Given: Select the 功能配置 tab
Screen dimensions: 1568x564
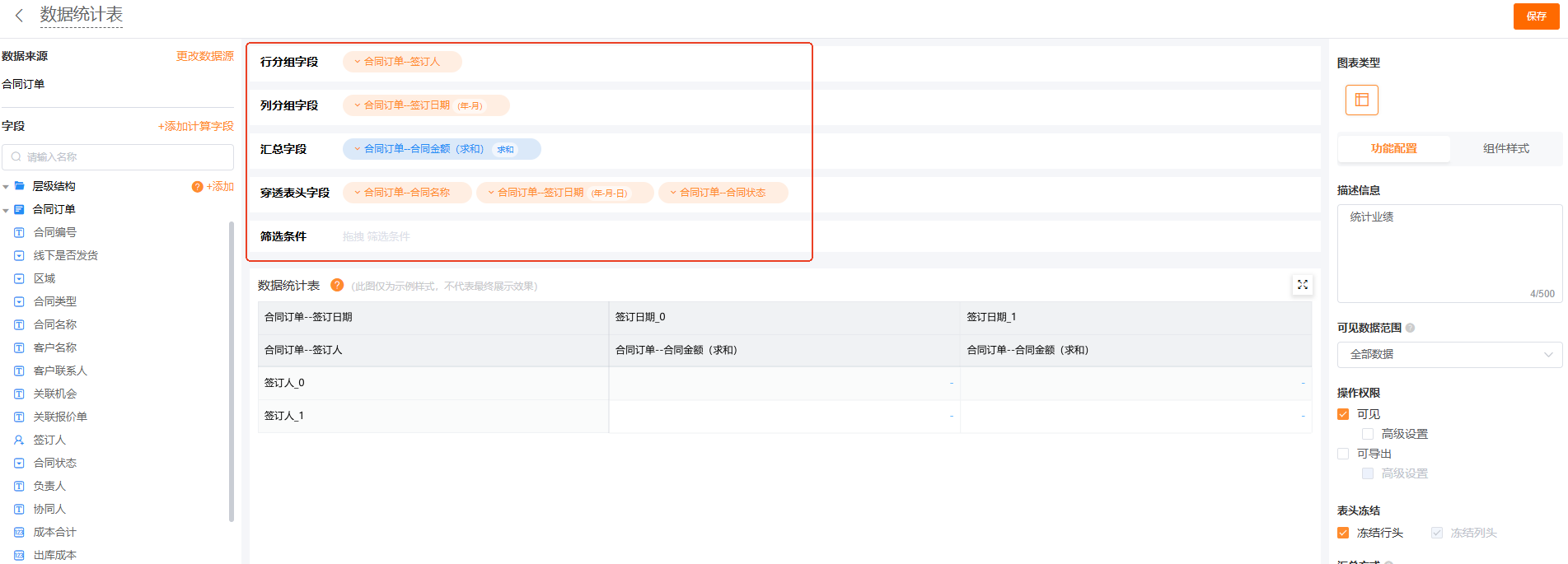Looking at the screenshot, I should coord(1393,148).
